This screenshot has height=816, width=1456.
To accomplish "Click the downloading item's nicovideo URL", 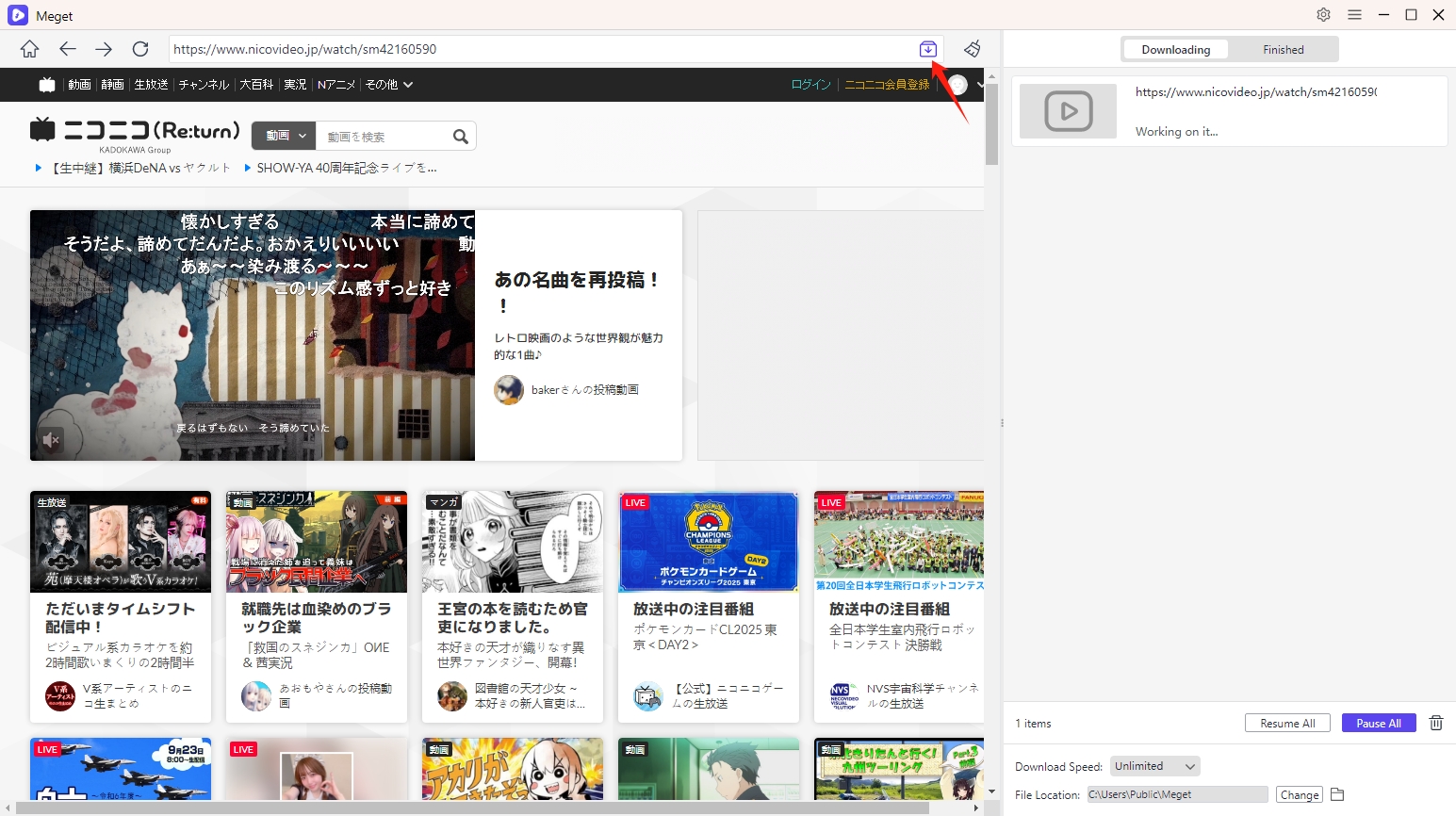I will coord(1256,92).
